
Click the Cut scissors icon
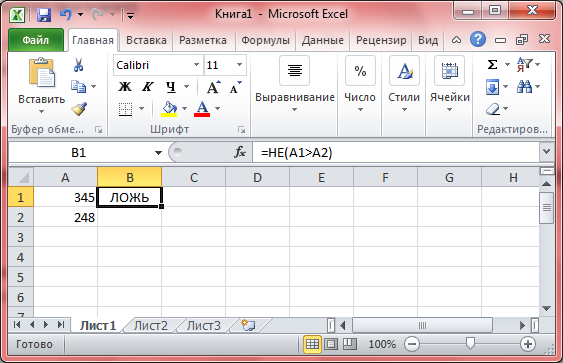78,65
